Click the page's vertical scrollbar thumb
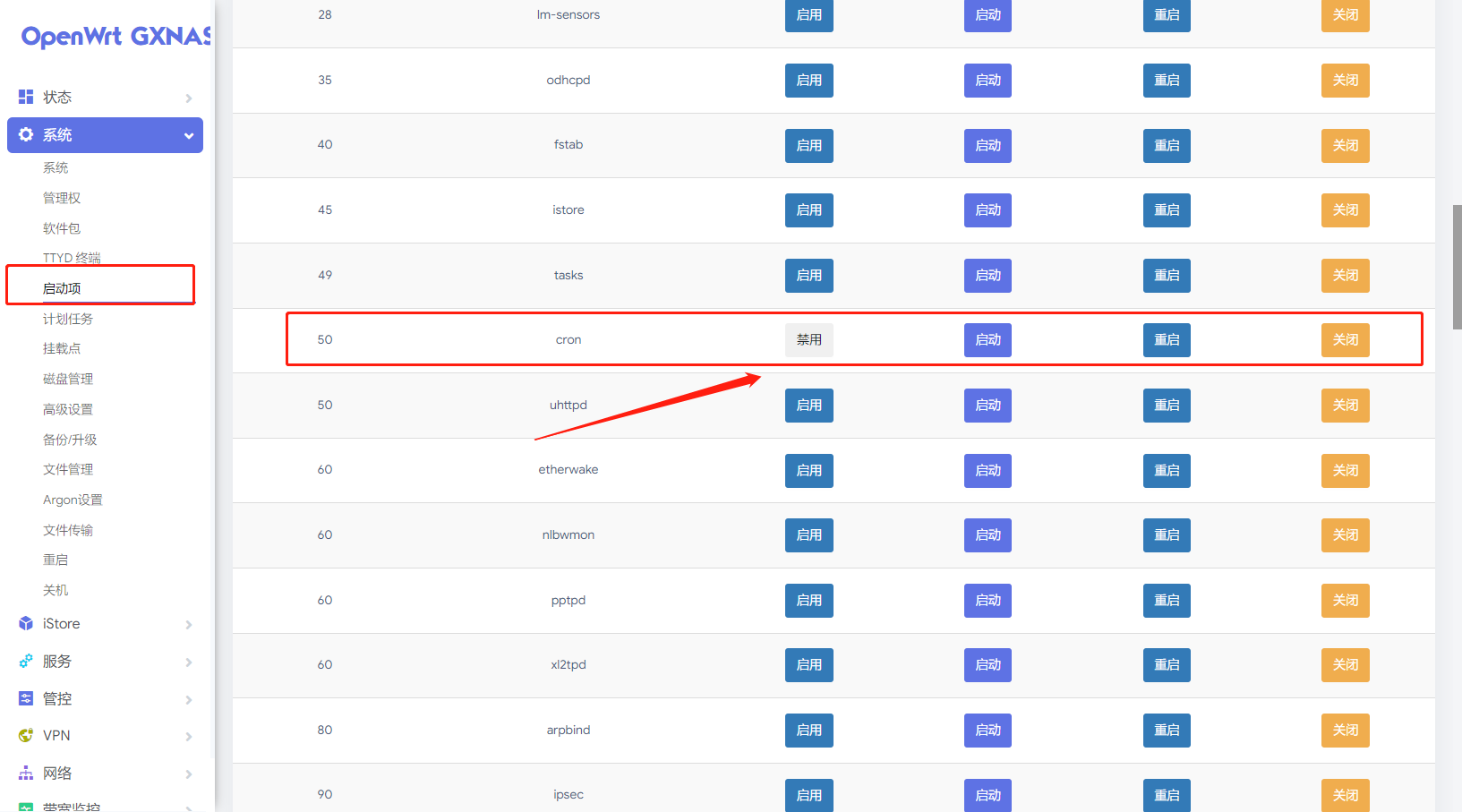Viewport: 1462px width, 812px height. [x=1457, y=267]
